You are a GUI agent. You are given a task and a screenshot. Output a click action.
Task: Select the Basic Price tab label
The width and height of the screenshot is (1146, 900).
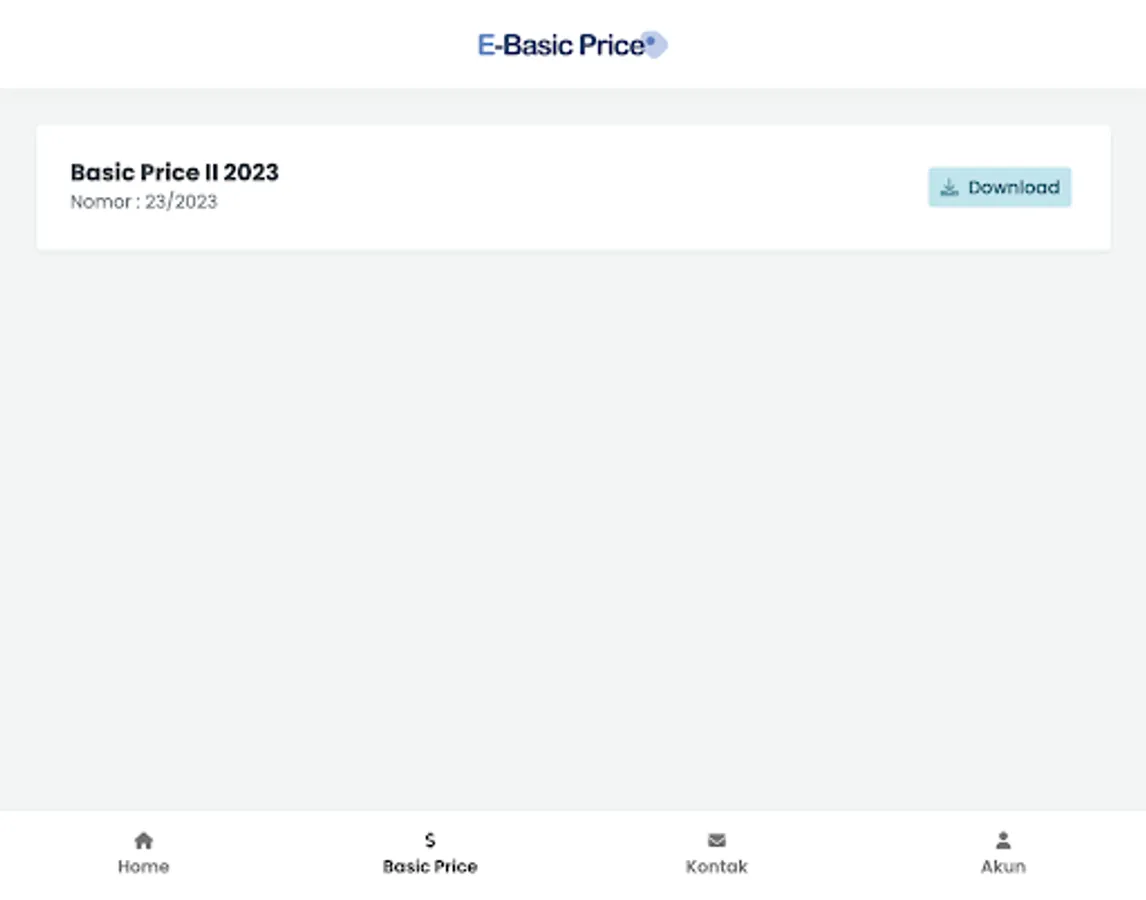coord(430,867)
